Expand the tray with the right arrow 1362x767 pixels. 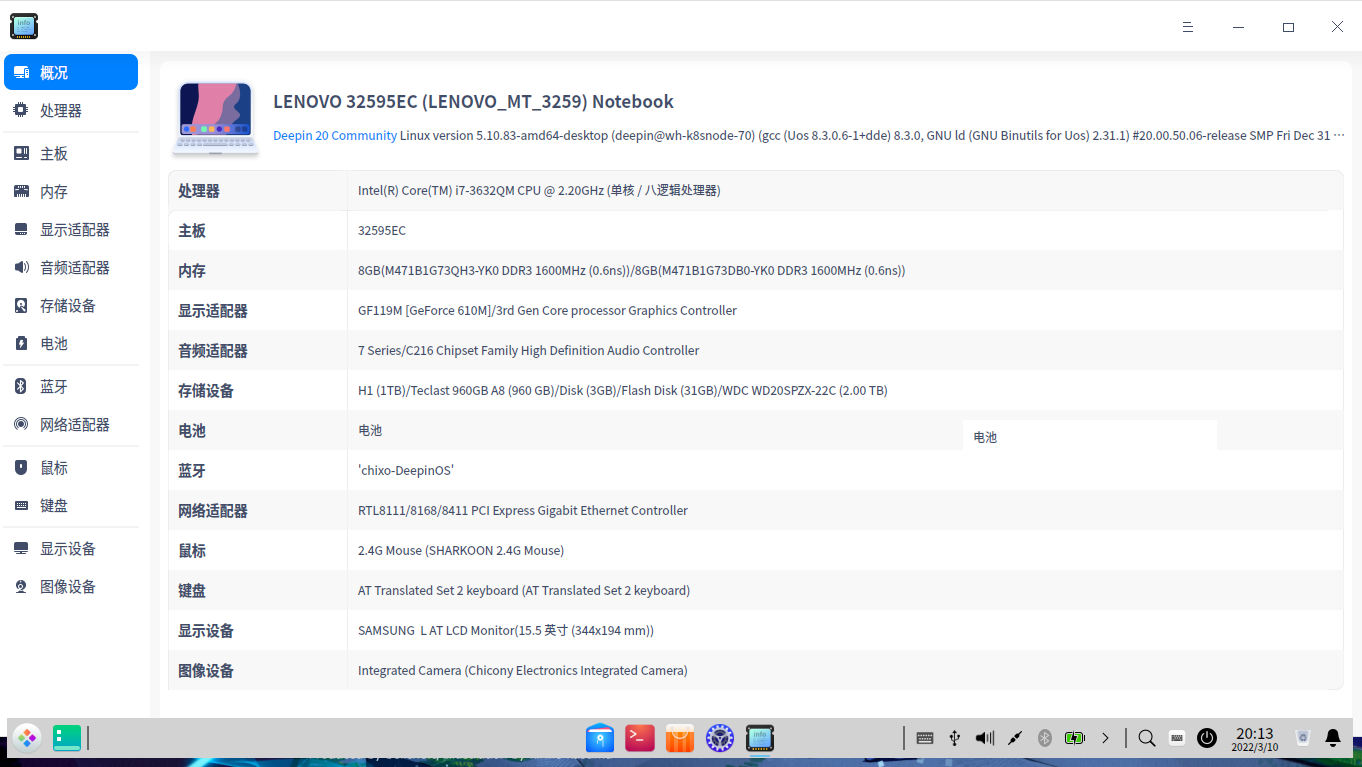[1105, 738]
